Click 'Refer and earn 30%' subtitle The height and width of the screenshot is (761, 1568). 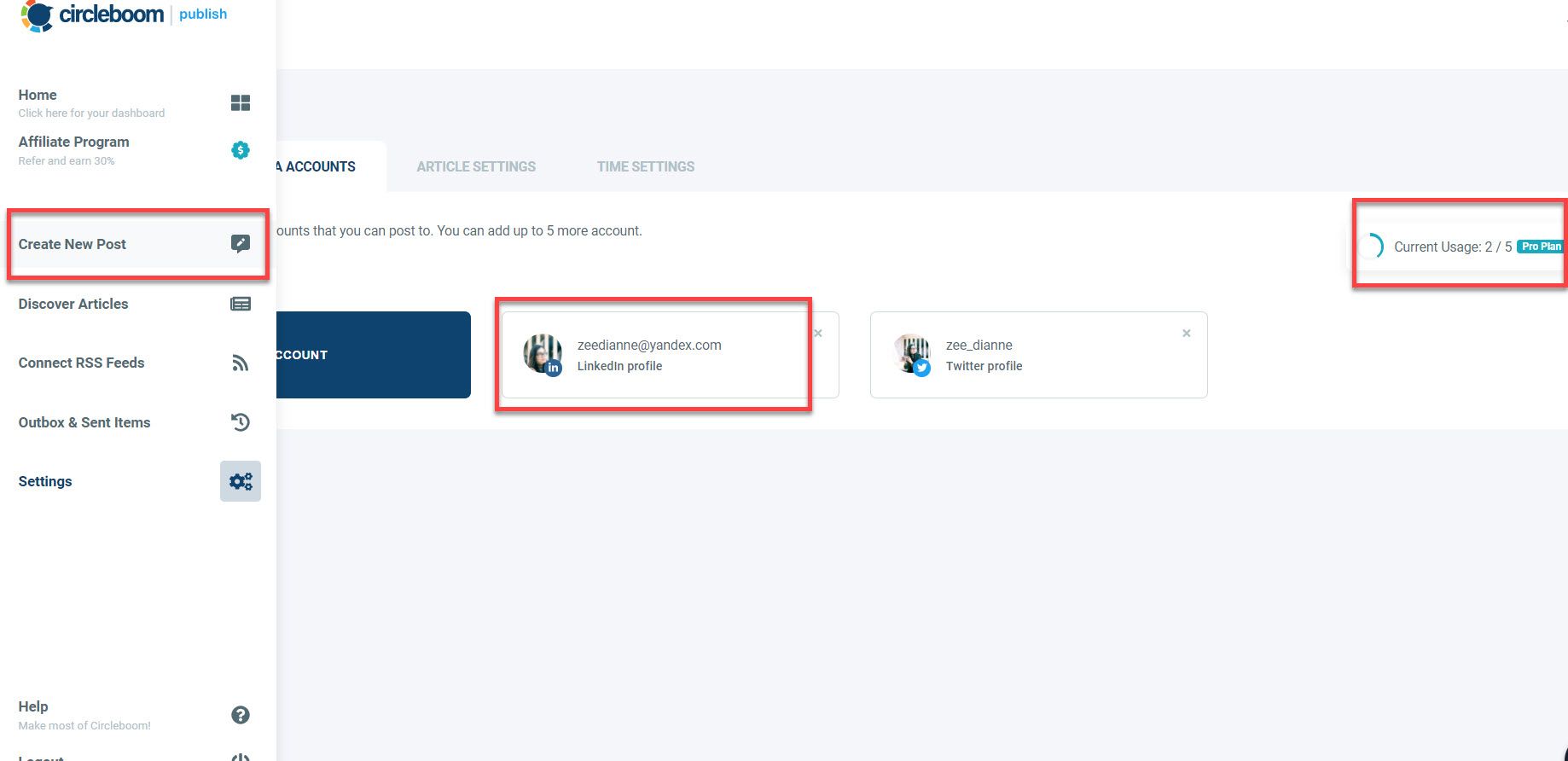(67, 160)
